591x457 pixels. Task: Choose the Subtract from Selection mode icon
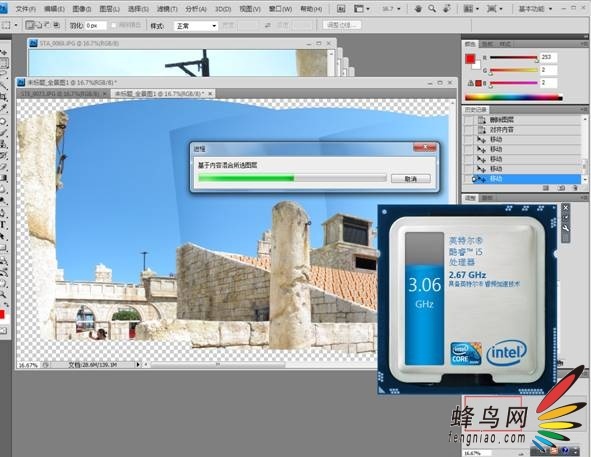[47, 25]
